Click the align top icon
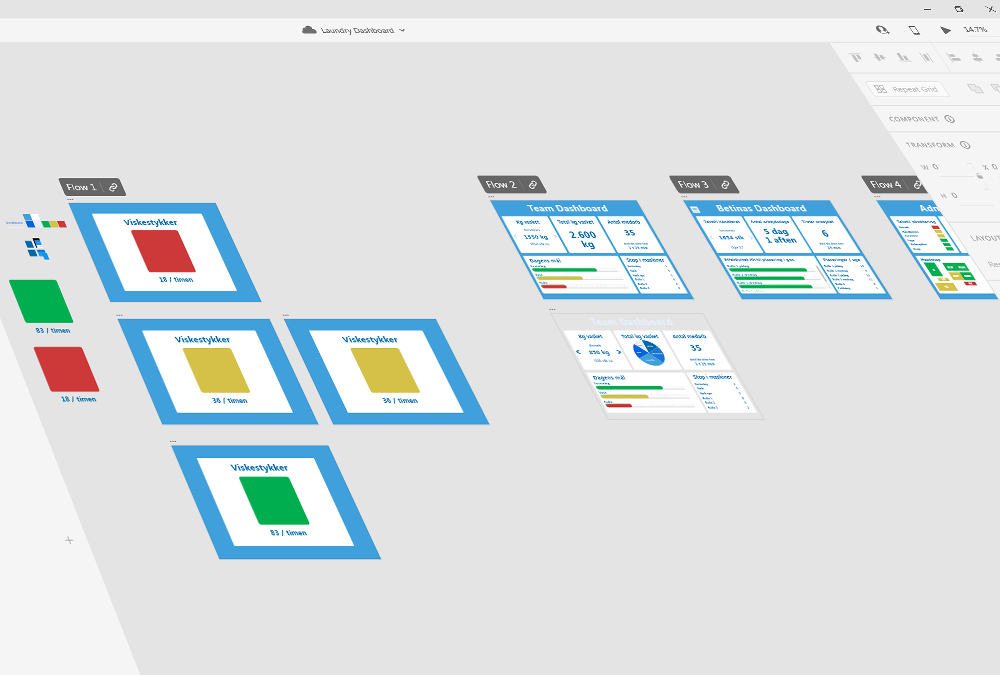 point(856,58)
